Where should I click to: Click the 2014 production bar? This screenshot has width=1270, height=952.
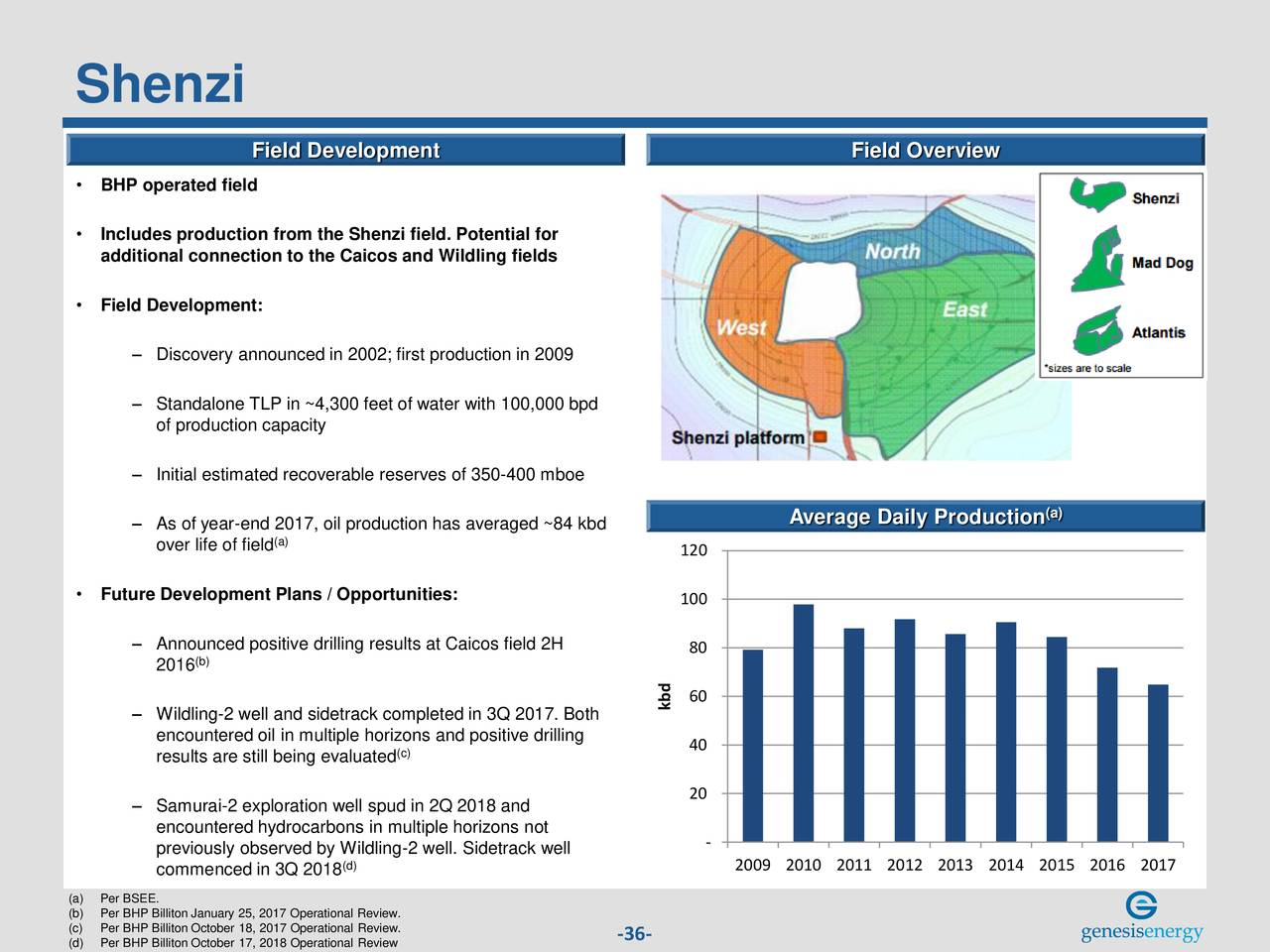[x=1006, y=732]
